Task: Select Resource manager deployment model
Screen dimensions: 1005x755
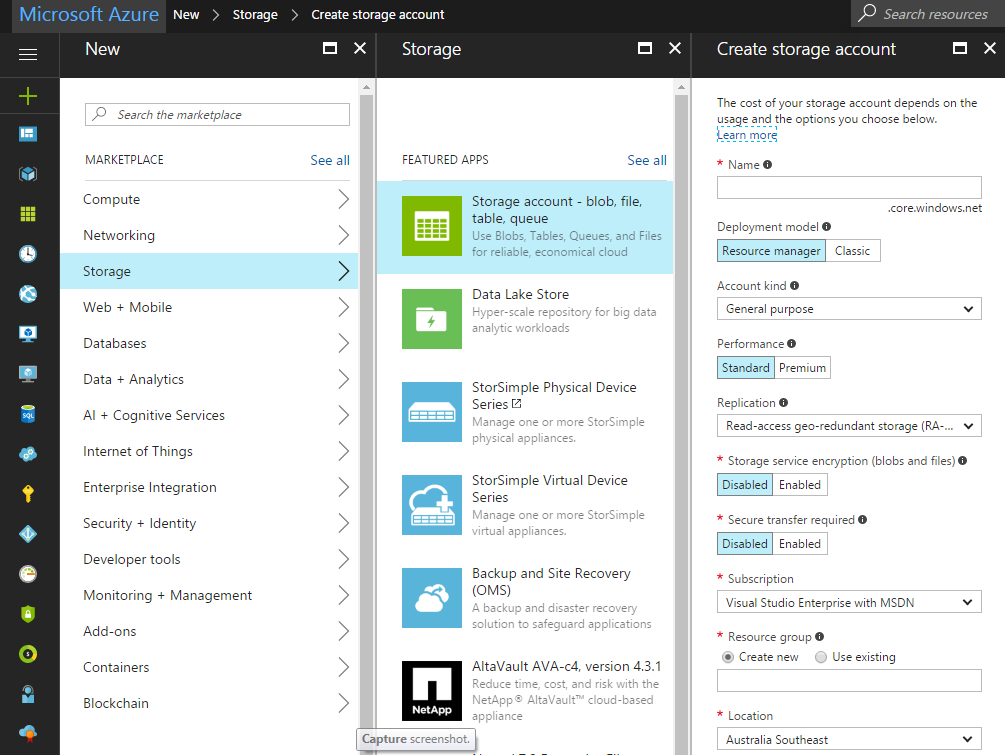Action: pos(771,251)
